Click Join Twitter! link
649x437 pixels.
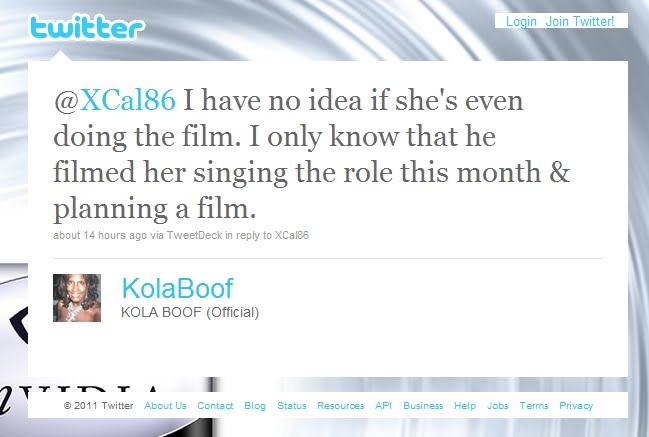[x=579, y=22]
